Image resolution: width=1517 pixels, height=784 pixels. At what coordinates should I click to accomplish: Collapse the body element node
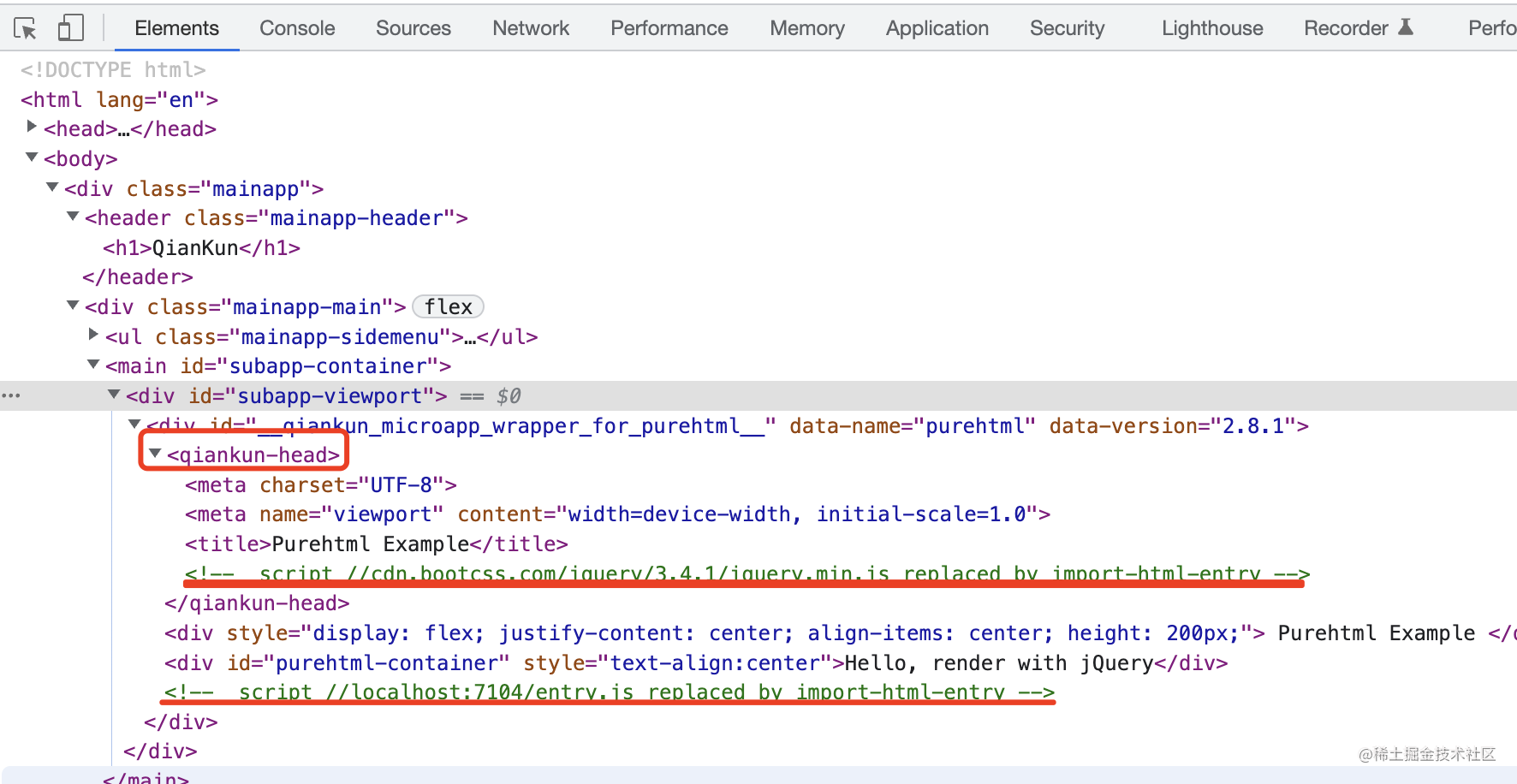[x=32, y=157]
